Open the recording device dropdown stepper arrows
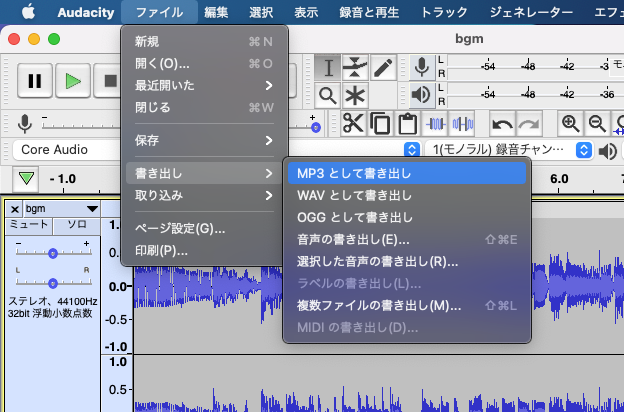Screen dimensions: 624x412 coord(412,150)
